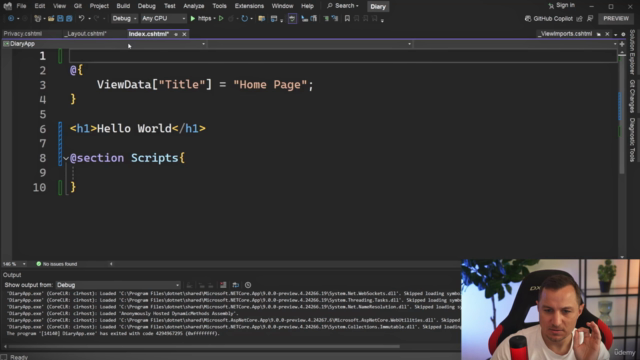Click the New Project toolbar icon
Viewport: 640px width, 360px height.
[38, 19]
